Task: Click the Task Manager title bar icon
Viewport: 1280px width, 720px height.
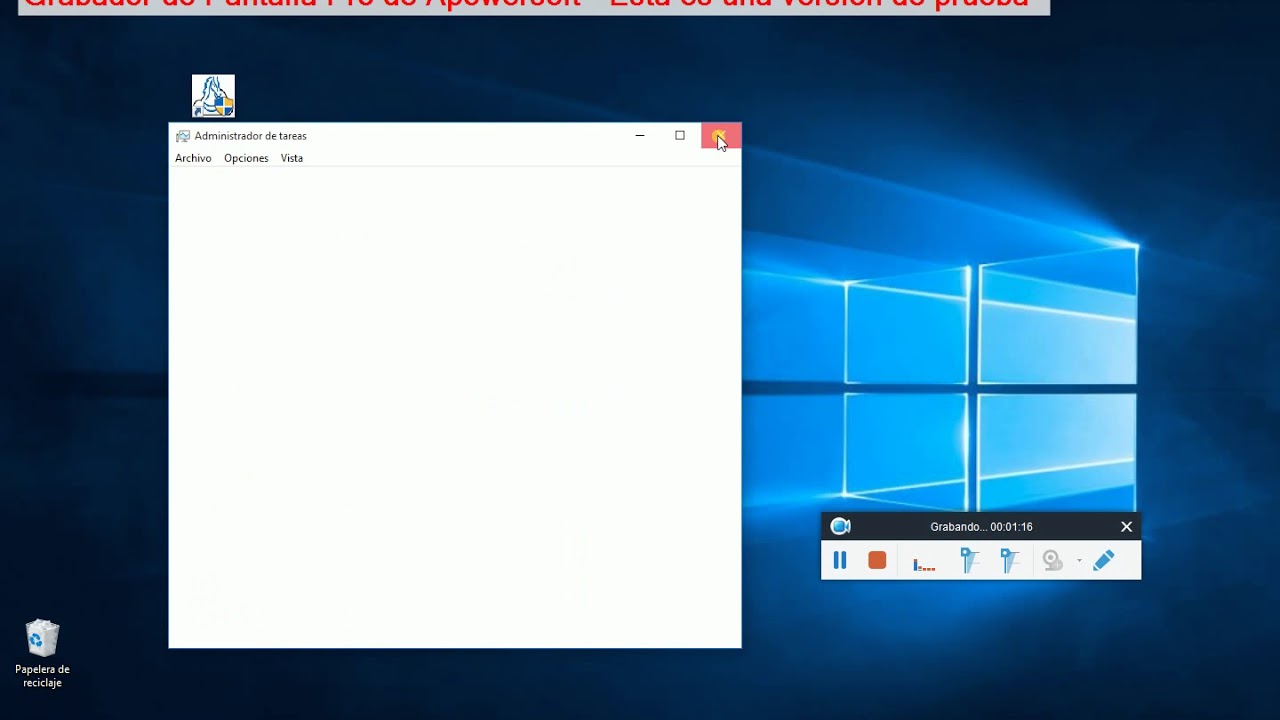Action: click(x=183, y=136)
